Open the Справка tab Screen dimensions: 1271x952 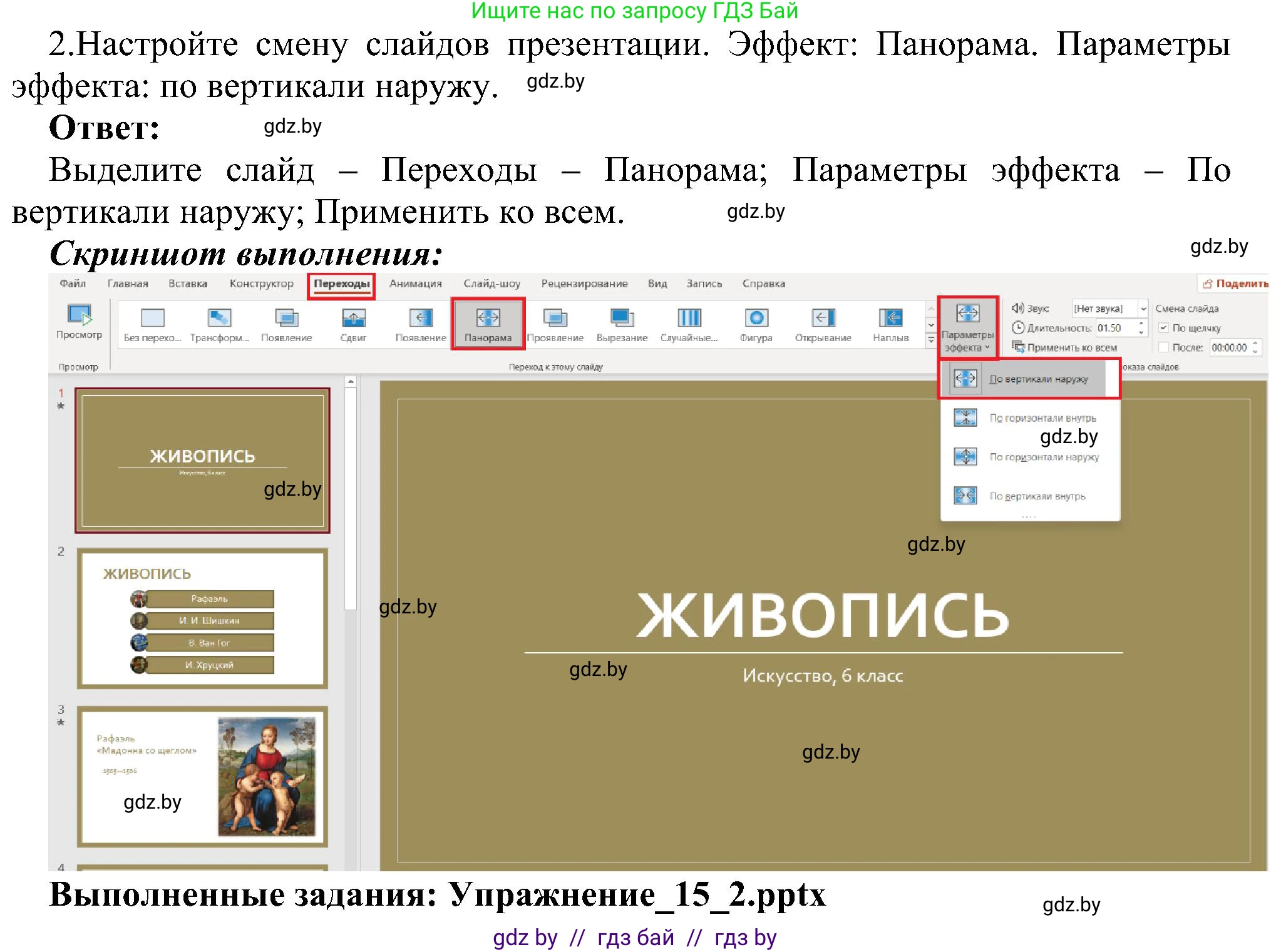click(763, 284)
